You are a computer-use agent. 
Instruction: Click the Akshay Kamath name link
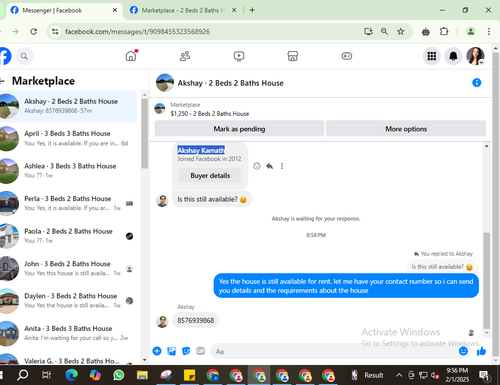(x=201, y=150)
